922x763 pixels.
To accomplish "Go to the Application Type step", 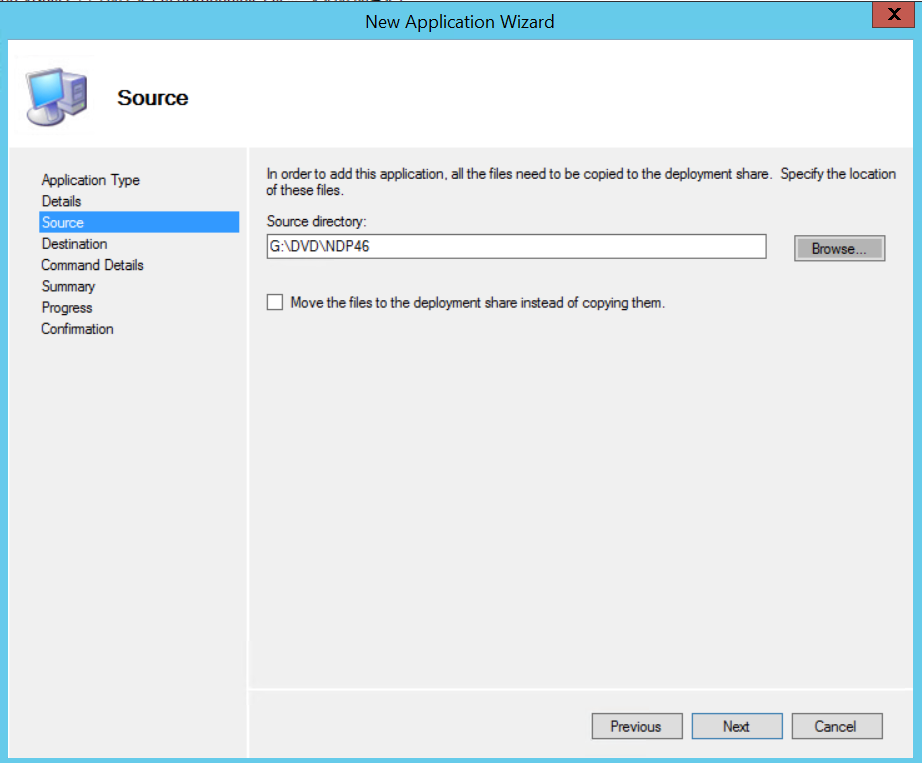I will (x=90, y=180).
